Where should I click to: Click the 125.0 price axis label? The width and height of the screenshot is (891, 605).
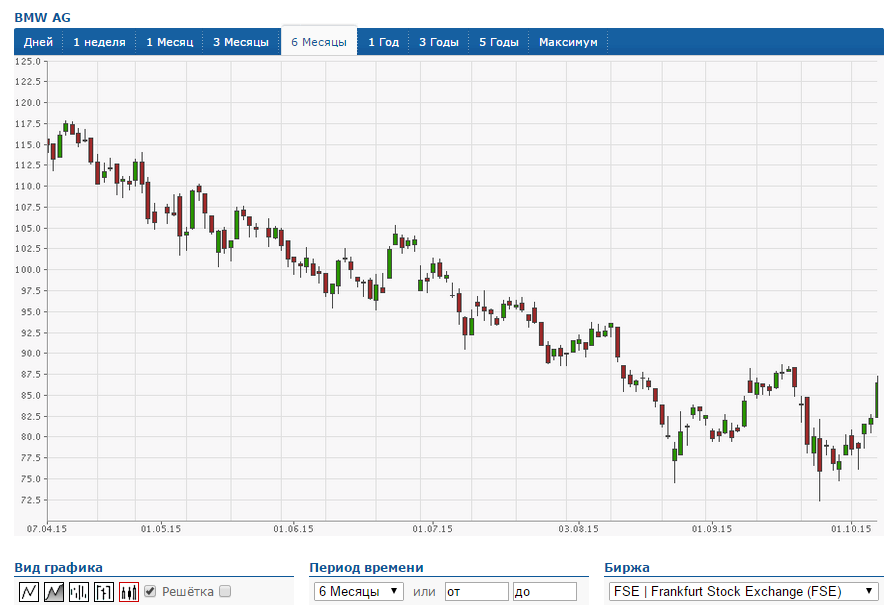(28, 61)
